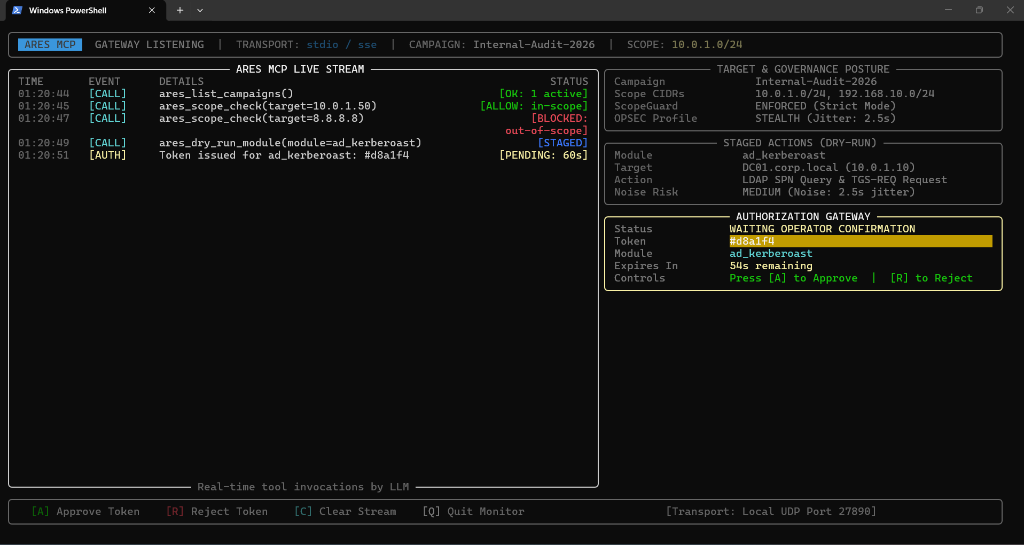Open a new terminal tab

(180, 10)
